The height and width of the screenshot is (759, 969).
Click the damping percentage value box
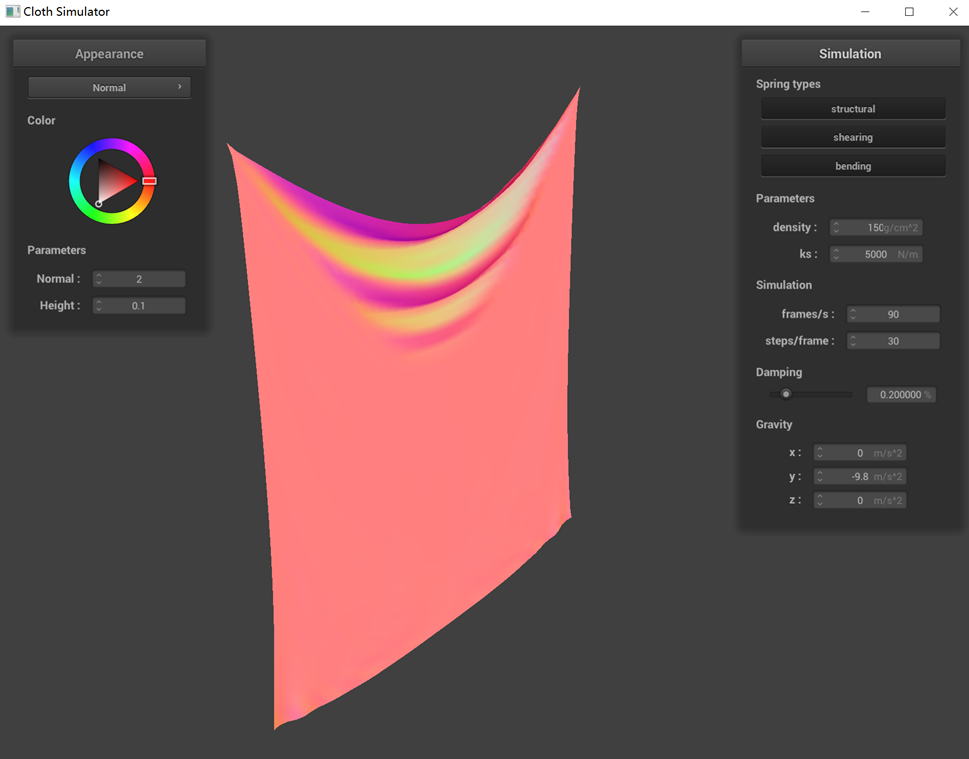click(901, 395)
